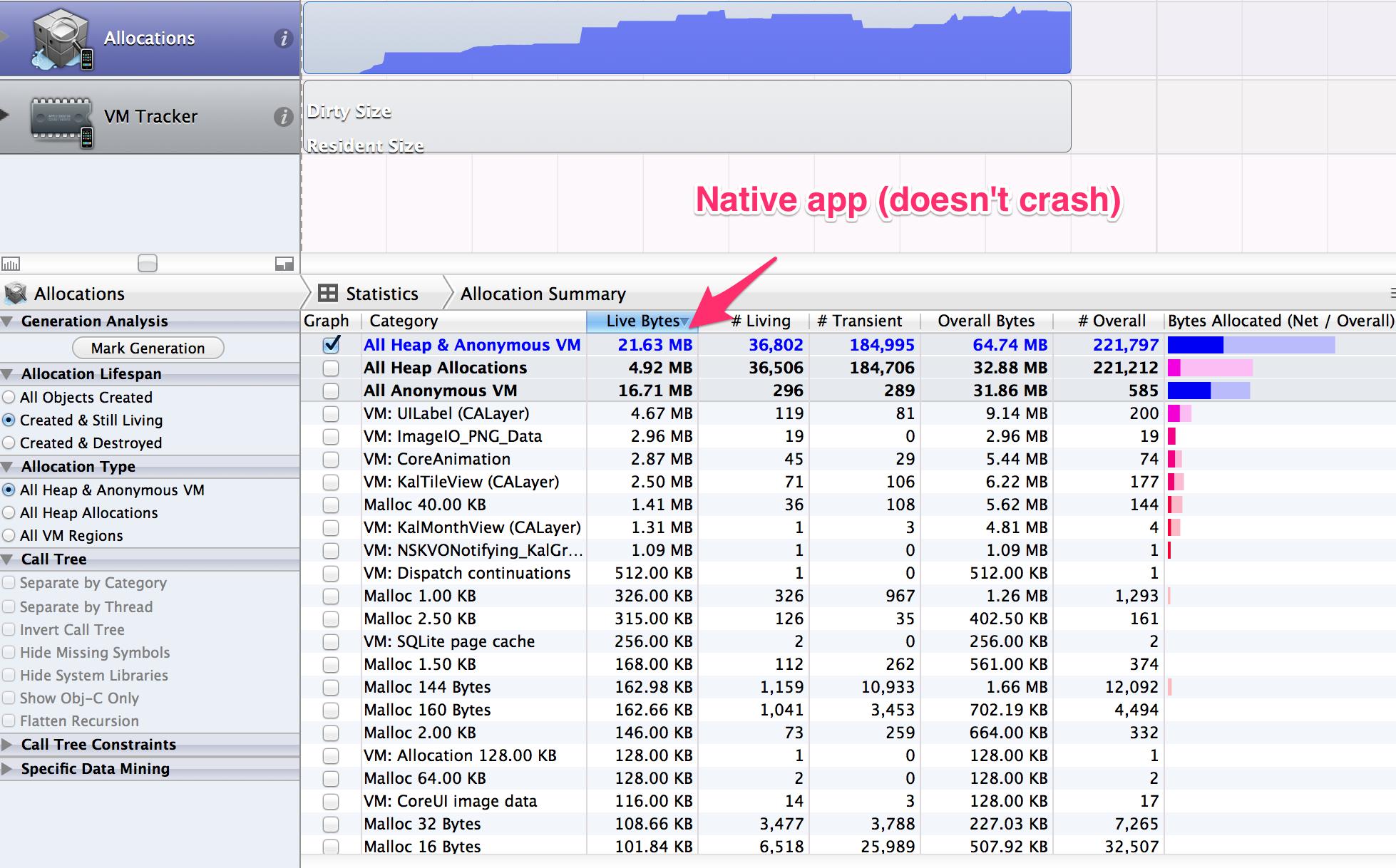
Task: Expand Specific Data Mining section
Action: pos(7,769)
